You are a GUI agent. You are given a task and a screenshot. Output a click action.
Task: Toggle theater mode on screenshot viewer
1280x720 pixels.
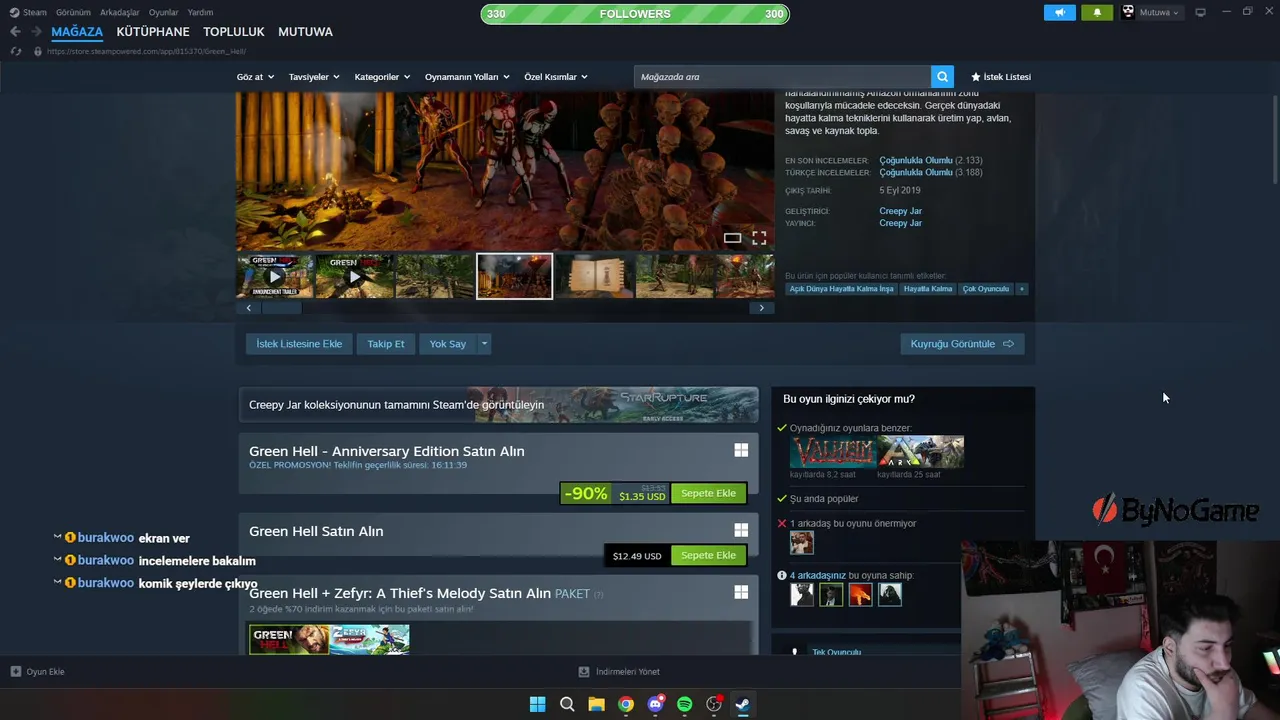tap(732, 238)
